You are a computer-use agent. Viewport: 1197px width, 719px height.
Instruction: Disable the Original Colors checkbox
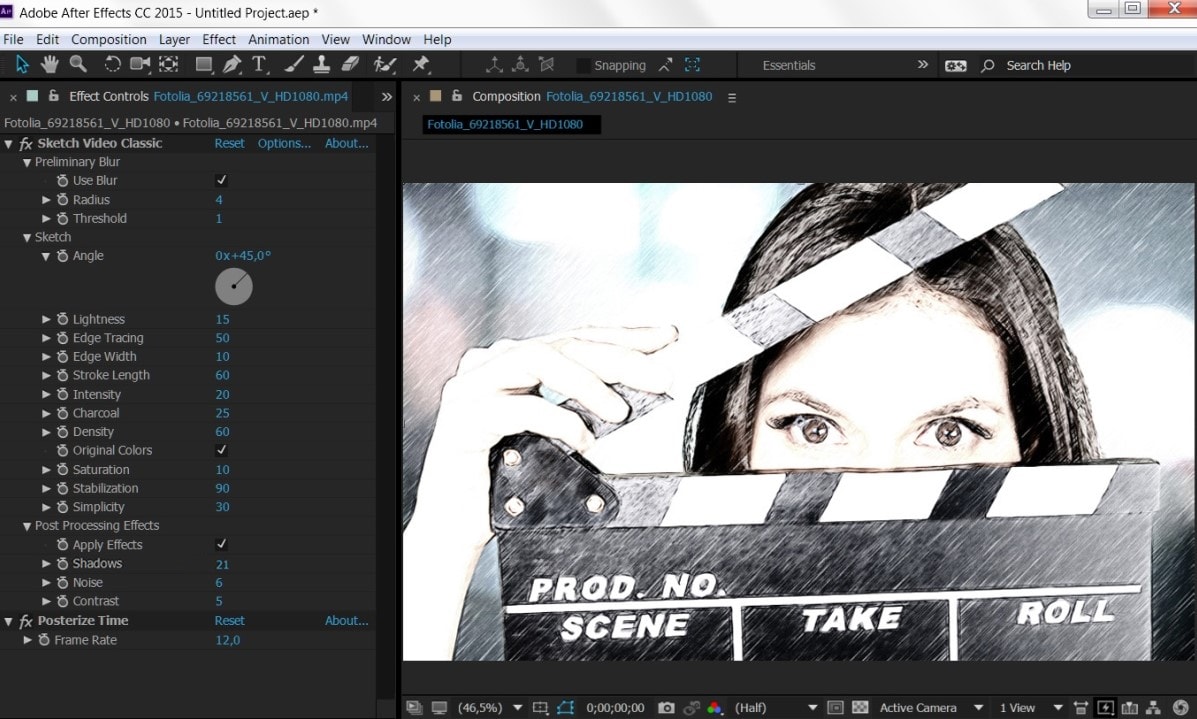point(221,450)
